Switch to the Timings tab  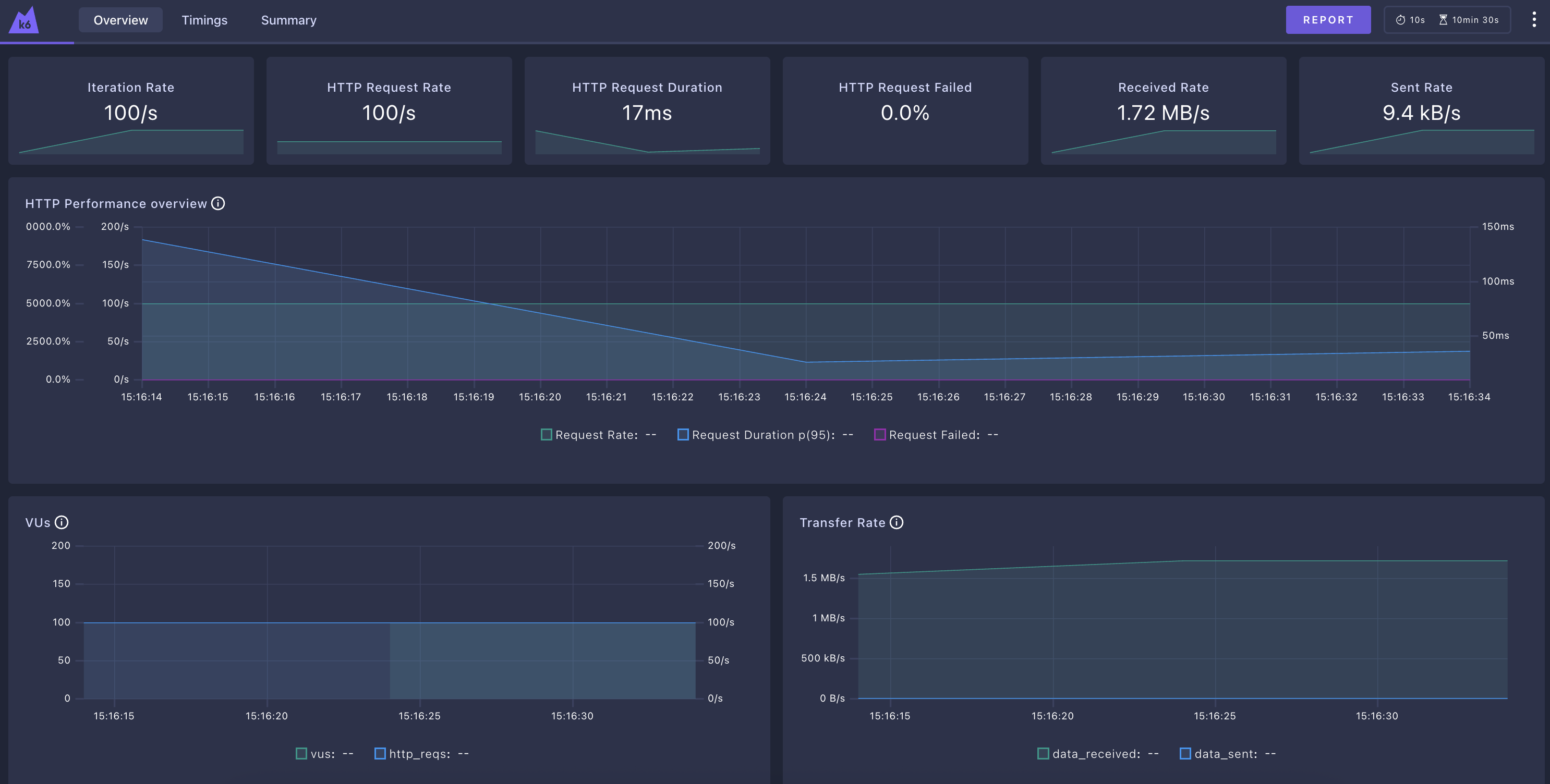(x=204, y=20)
